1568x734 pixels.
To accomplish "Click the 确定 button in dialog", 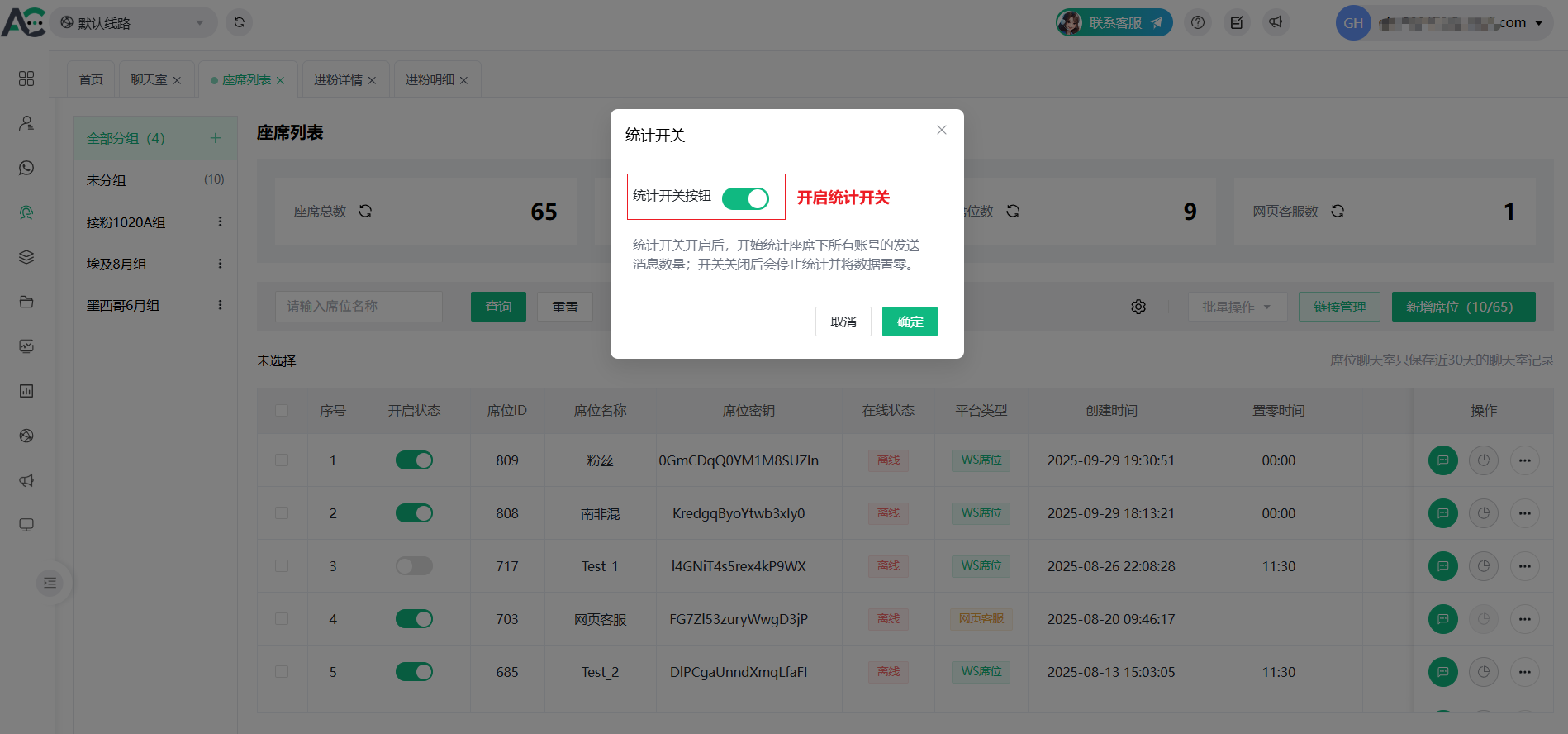I will pos(910,322).
